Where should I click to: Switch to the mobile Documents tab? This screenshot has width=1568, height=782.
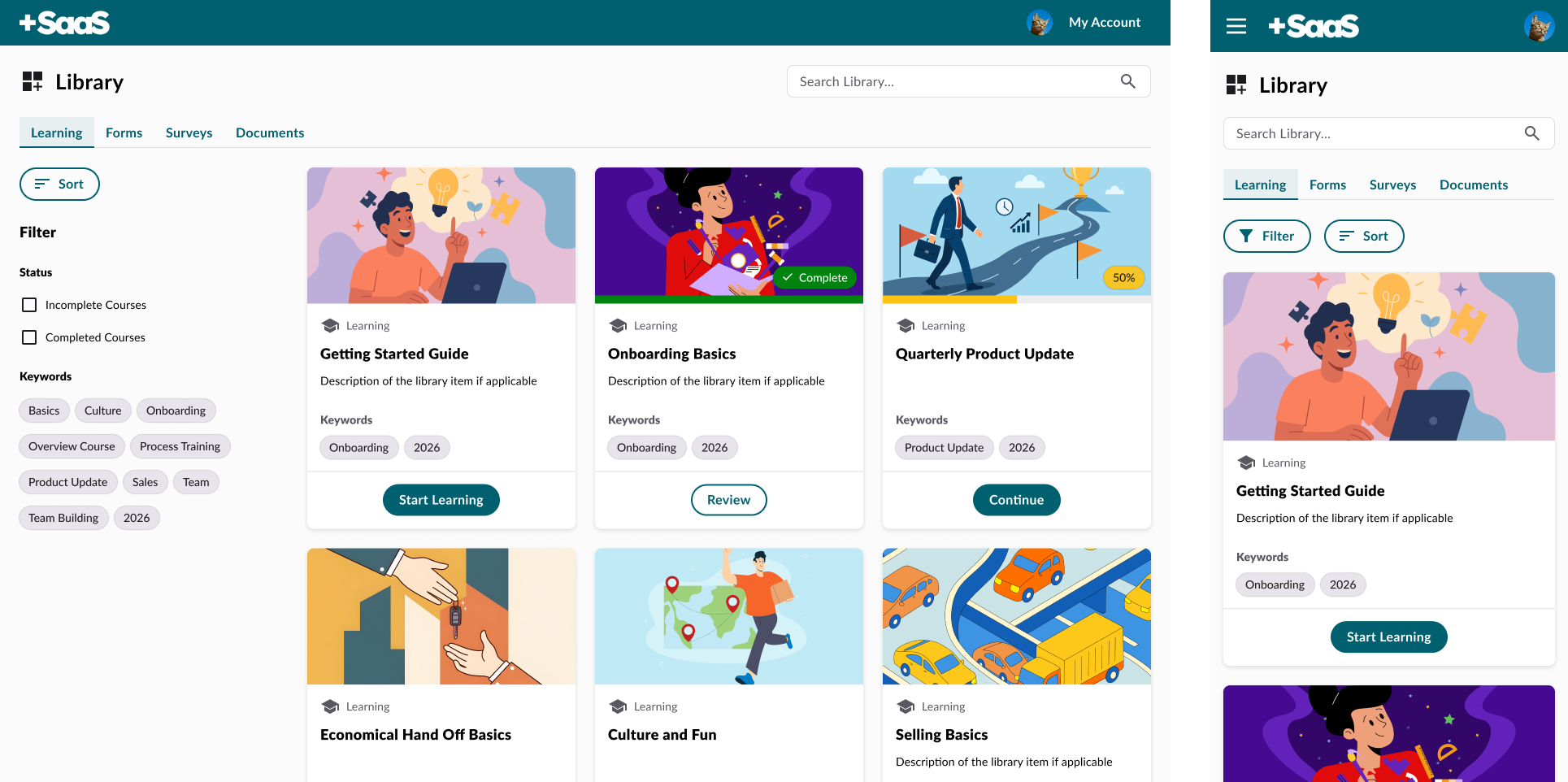point(1474,185)
